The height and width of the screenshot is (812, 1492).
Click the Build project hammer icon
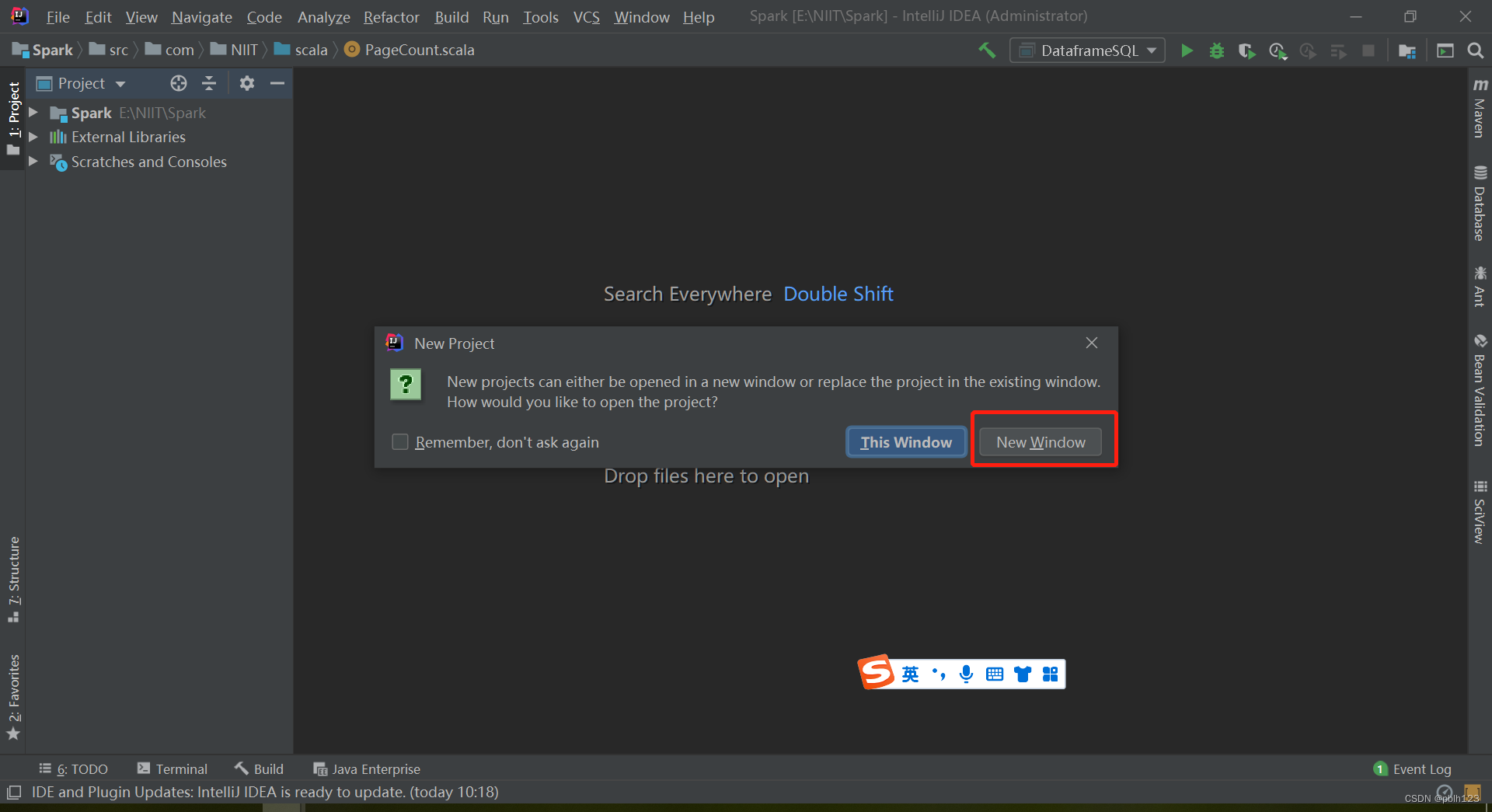(x=987, y=51)
